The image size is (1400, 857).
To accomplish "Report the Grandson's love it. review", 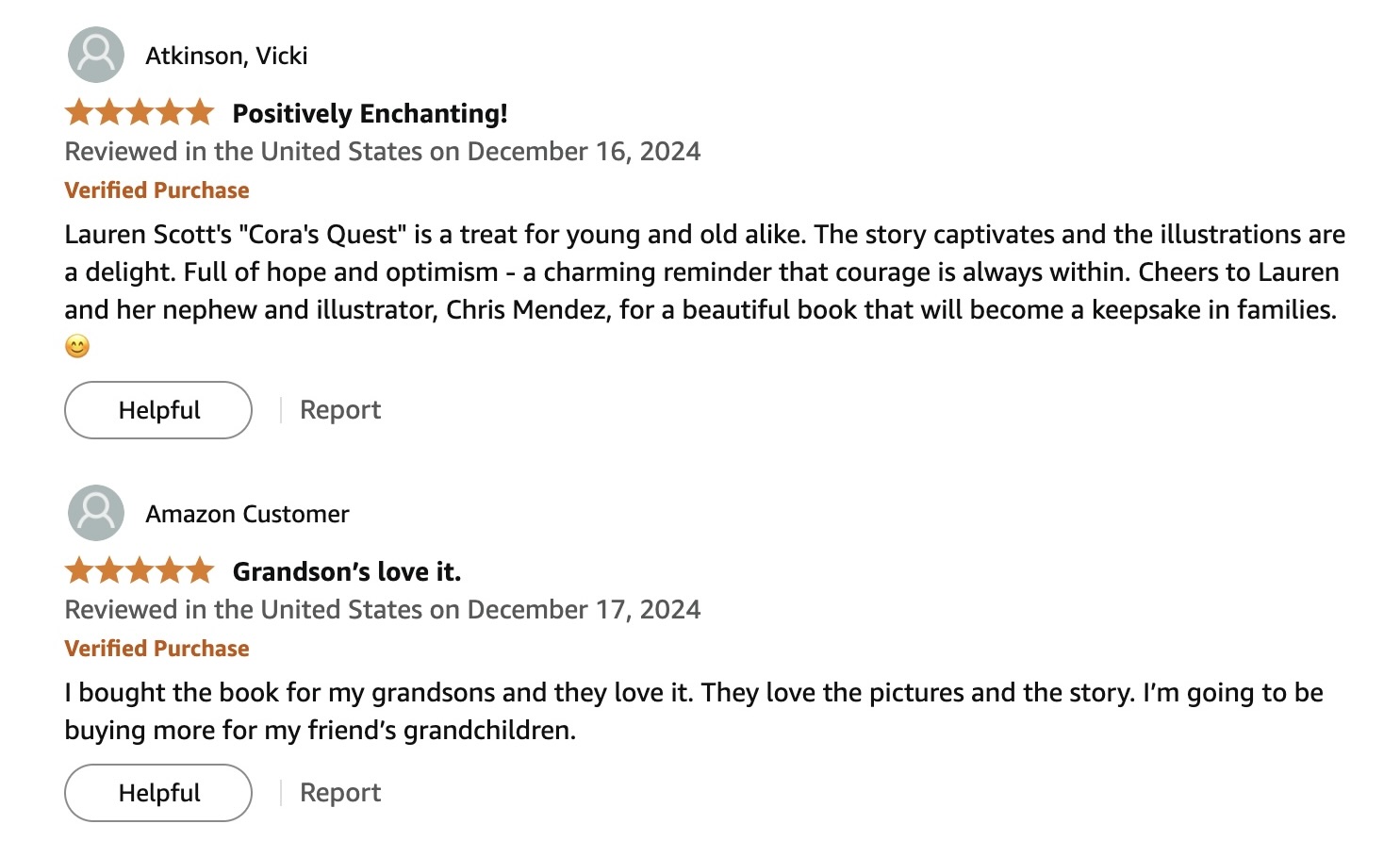I will tap(339, 793).
